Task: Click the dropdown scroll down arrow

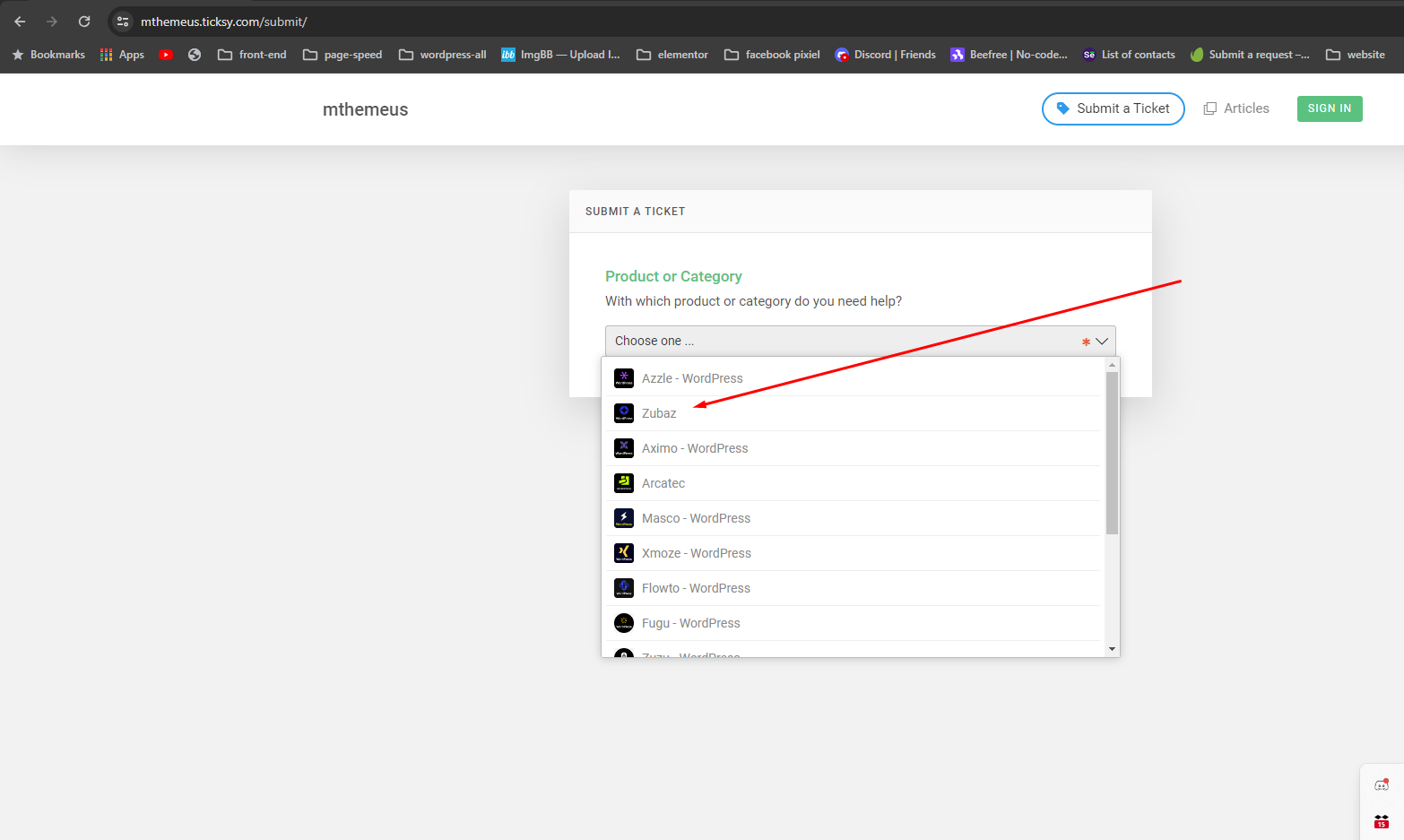Action: click(1112, 649)
